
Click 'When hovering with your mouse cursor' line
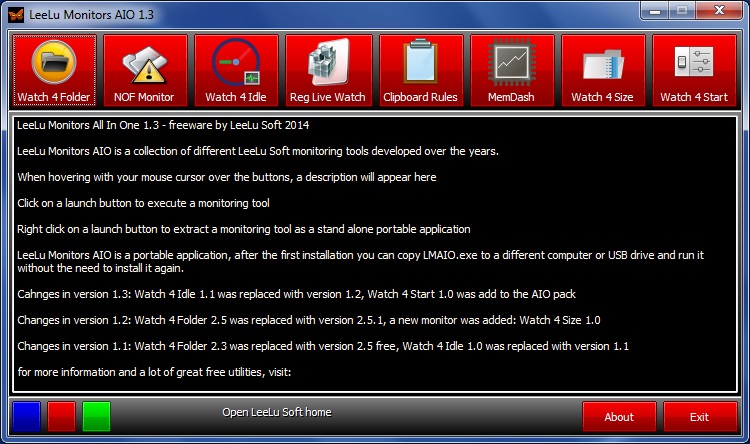tap(227, 177)
